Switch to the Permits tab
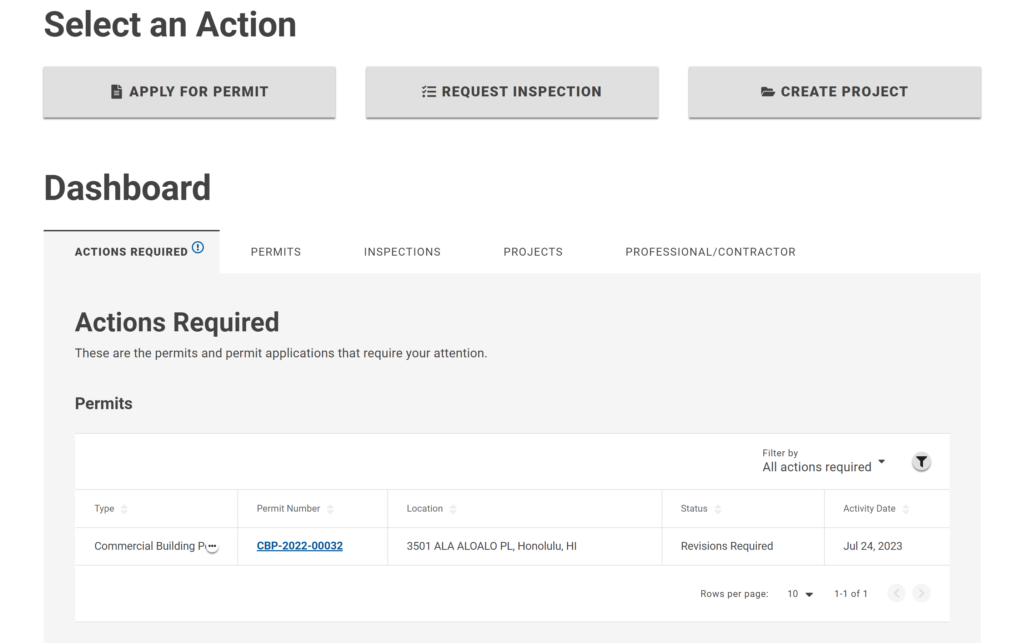The height and width of the screenshot is (643, 1024). click(275, 252)
